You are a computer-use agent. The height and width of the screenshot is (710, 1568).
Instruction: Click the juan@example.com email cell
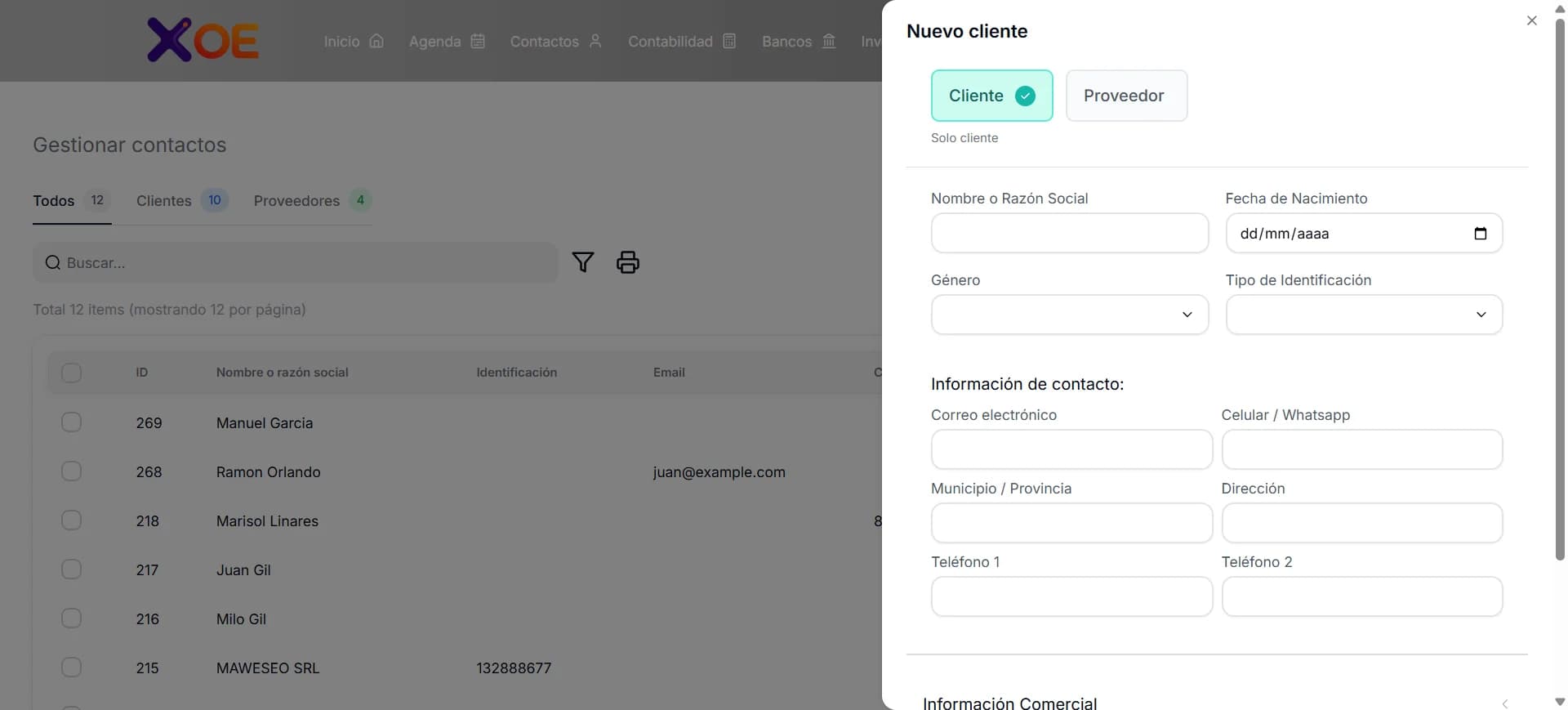pos(719,471)
